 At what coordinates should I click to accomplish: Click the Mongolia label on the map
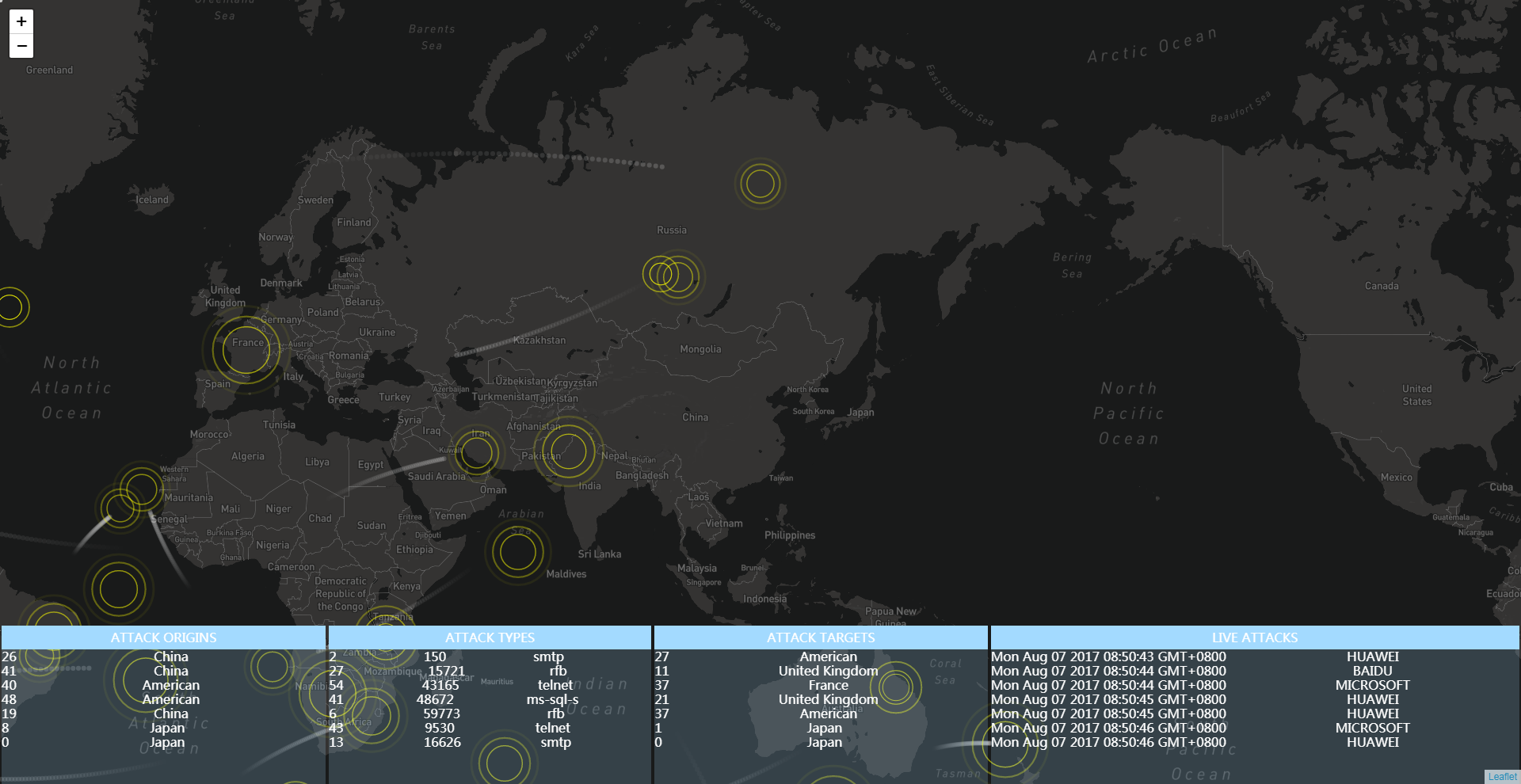[700, 349]
